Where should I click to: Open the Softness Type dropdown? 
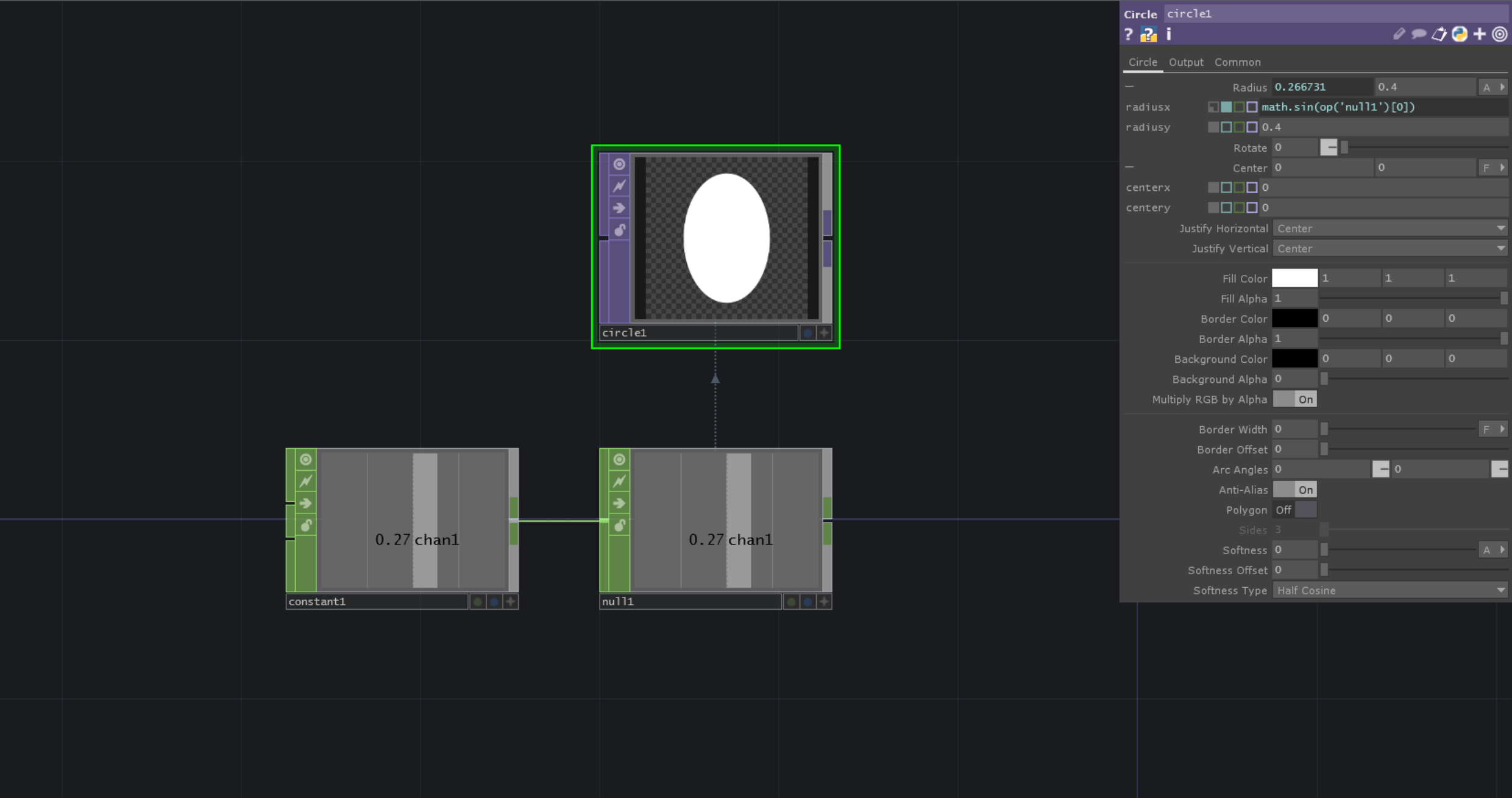point(1390,590)
